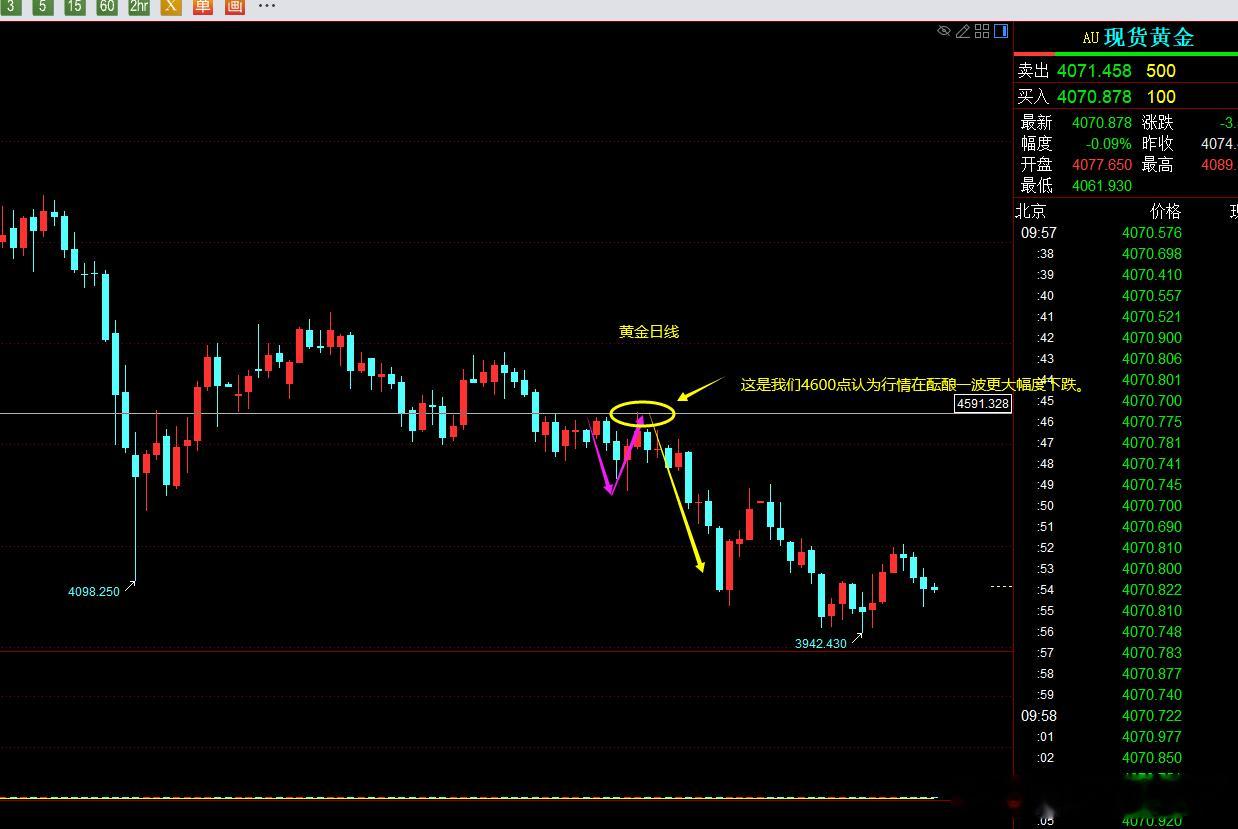
Task: Expand the three-dots more options menu
Action: coord(267,5)
